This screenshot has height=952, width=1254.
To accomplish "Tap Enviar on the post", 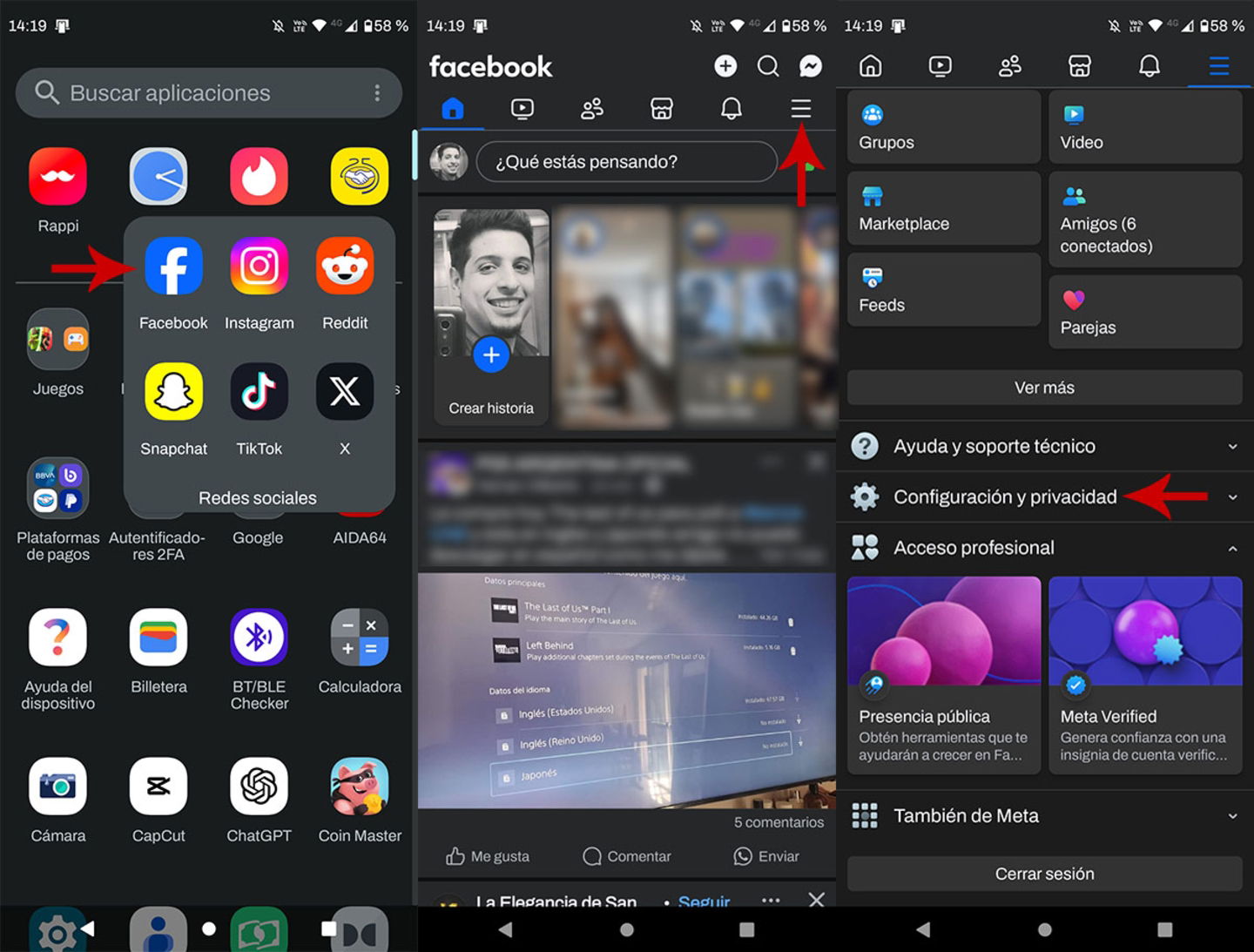I will tap(766, 856).
